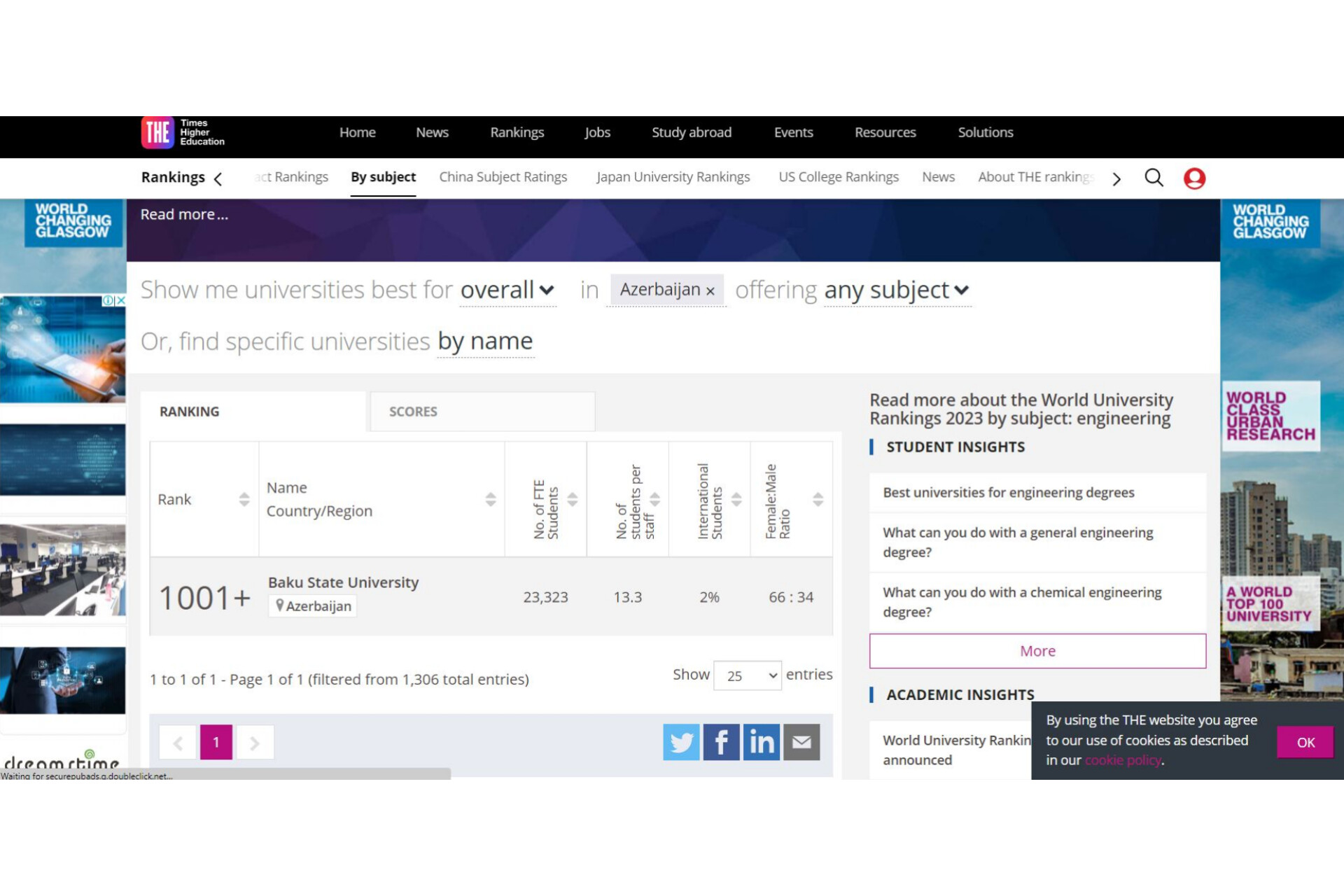Open the user account profile icon
Image resolution: width=1344 pixels, height=896 pixels.
[x=1194, y=178]
